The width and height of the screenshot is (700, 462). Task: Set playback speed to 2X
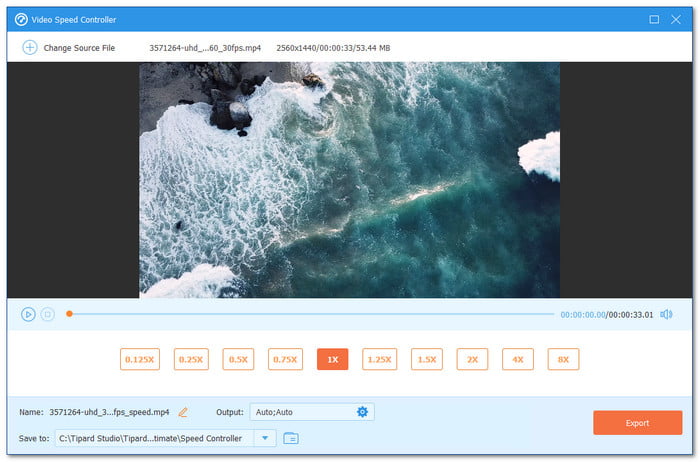point(471,360)
